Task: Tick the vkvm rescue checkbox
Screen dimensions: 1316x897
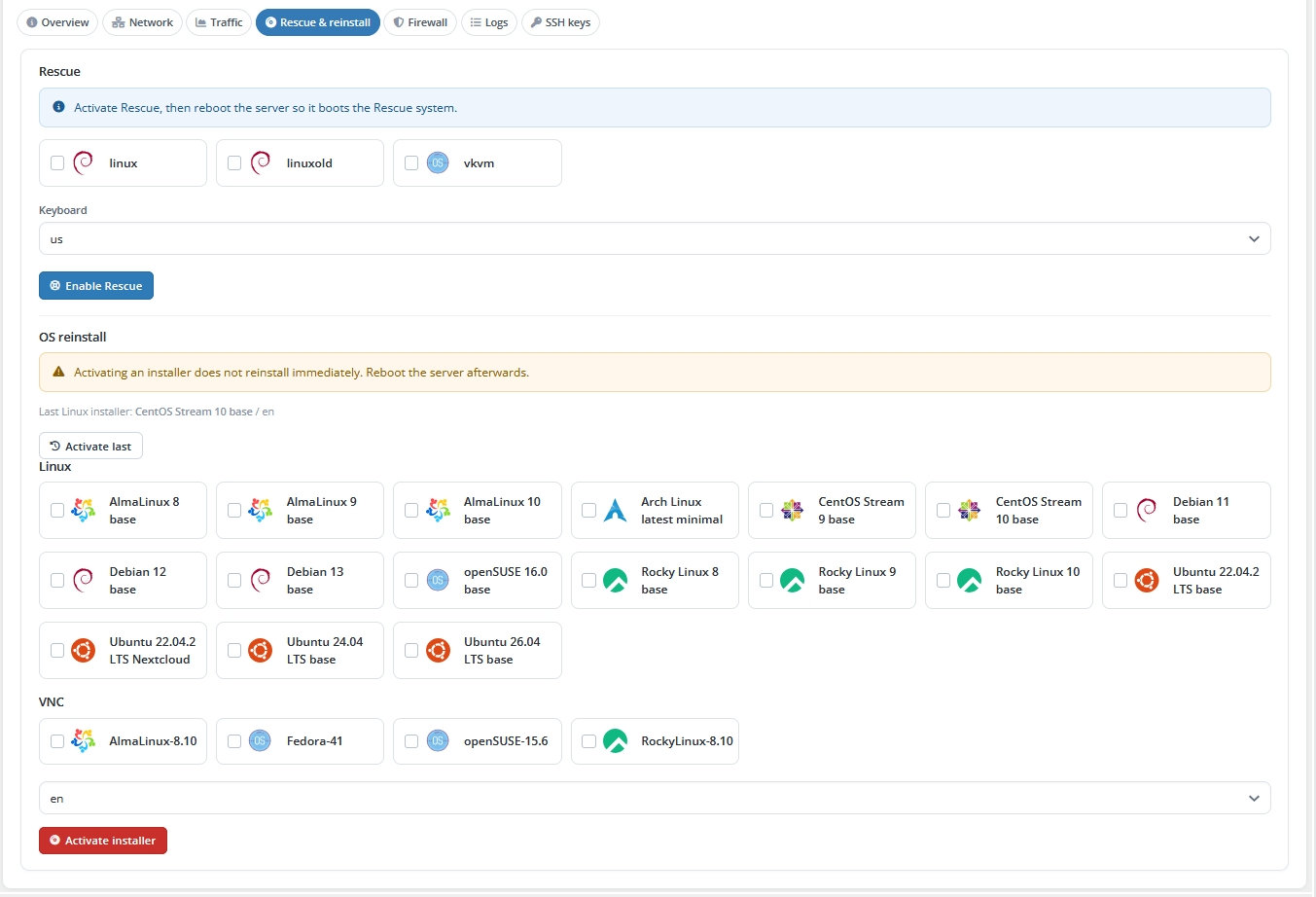Action: (411, 163)
